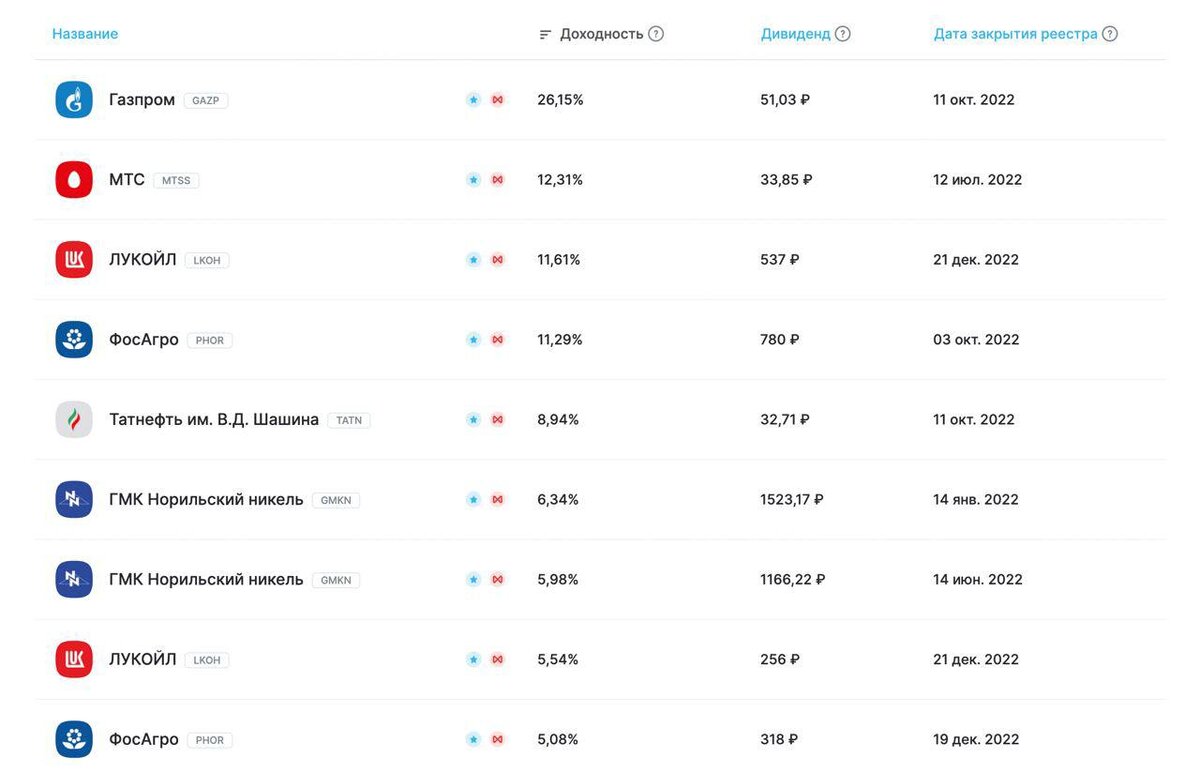
Task: Click the date 19 дек. 2022
Action: pyautogui.click(x=976, y=740)
